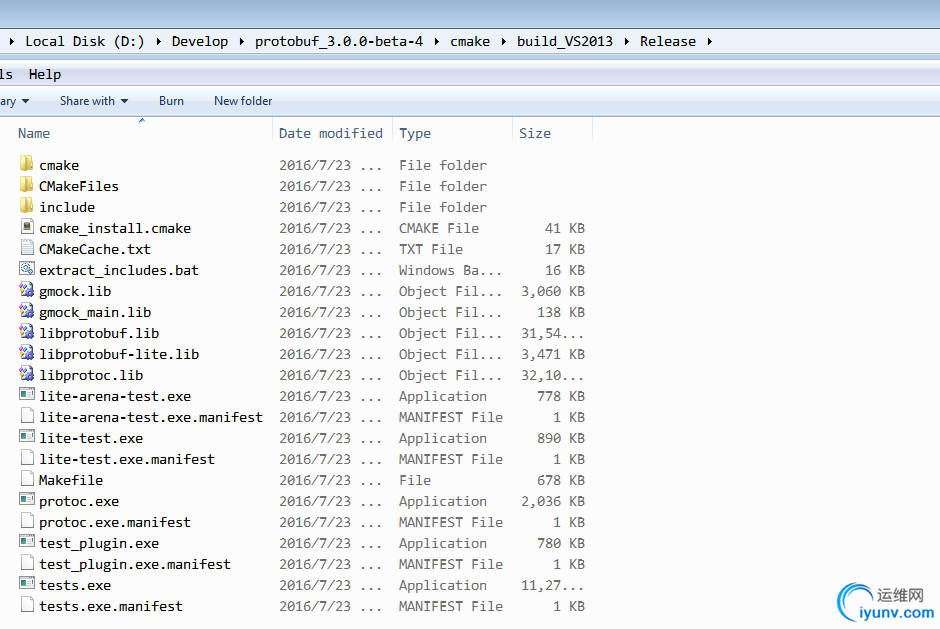The width and height of the screenshot is (940, 629).
Task: Click the tests.exe.manifest file icon
Action: [26, 604]
